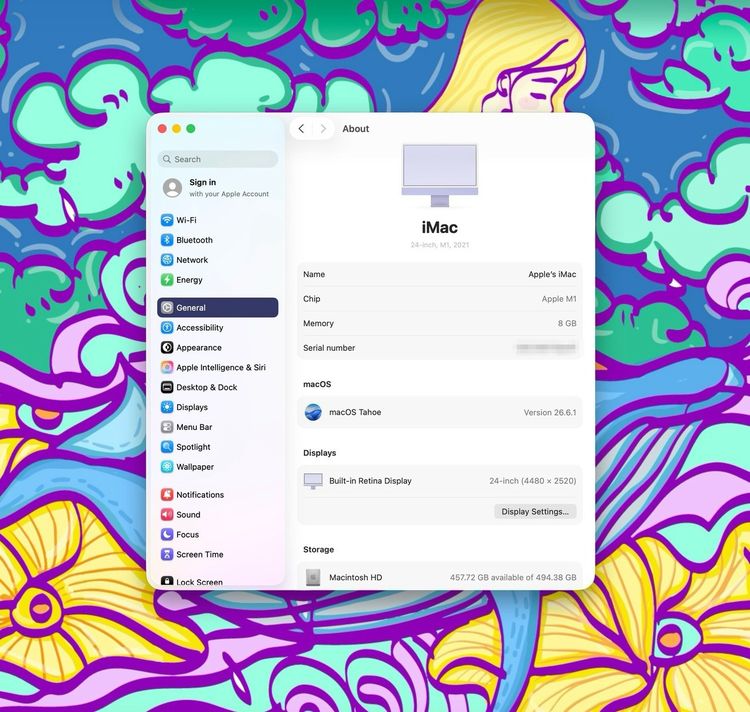Click Version 26.6.1 text
This screenshot has height=712, width=750.
[x=550, y=413]
